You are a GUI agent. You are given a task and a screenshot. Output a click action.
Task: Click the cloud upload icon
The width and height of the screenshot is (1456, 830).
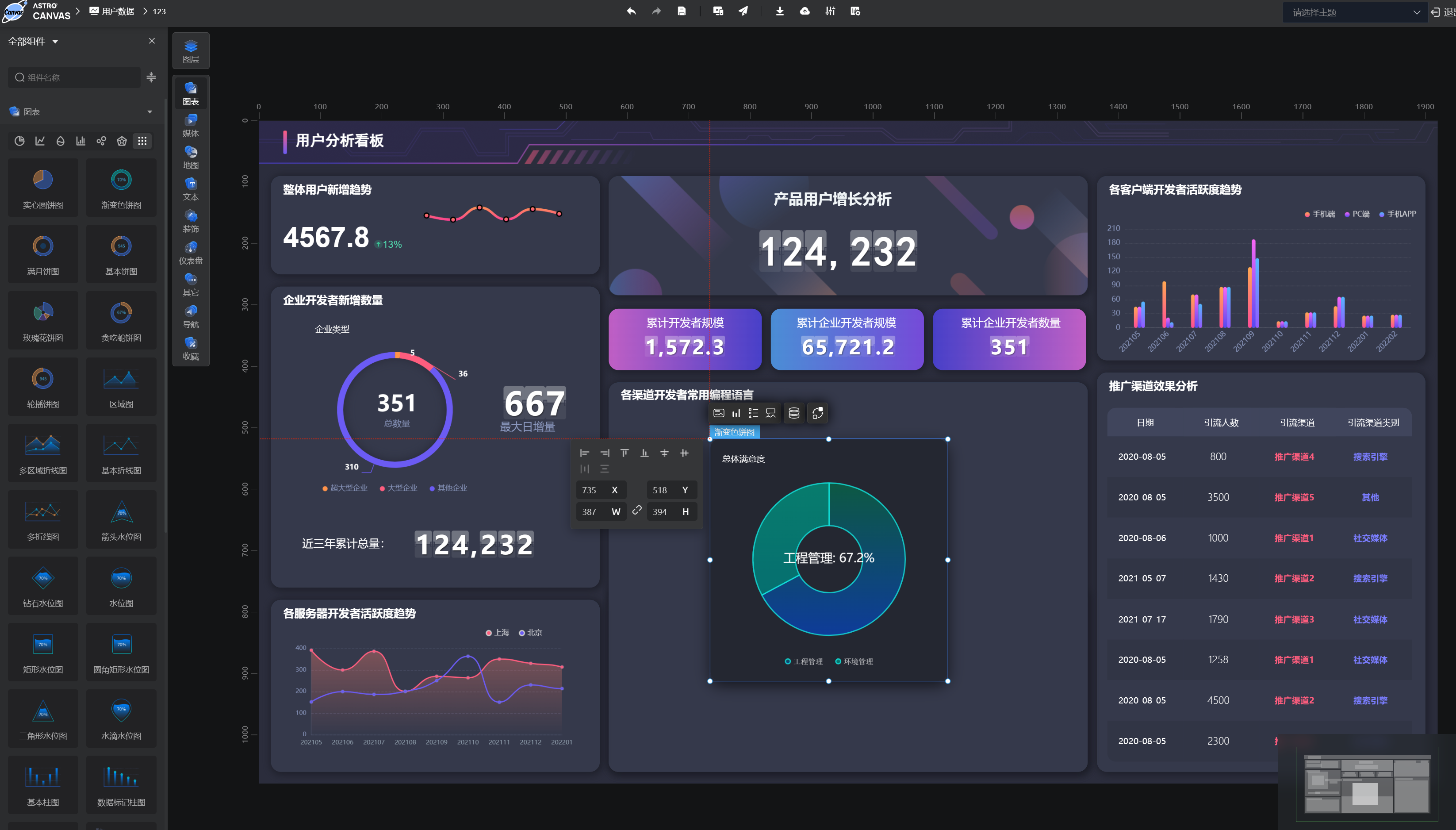(x=805, y=12)
